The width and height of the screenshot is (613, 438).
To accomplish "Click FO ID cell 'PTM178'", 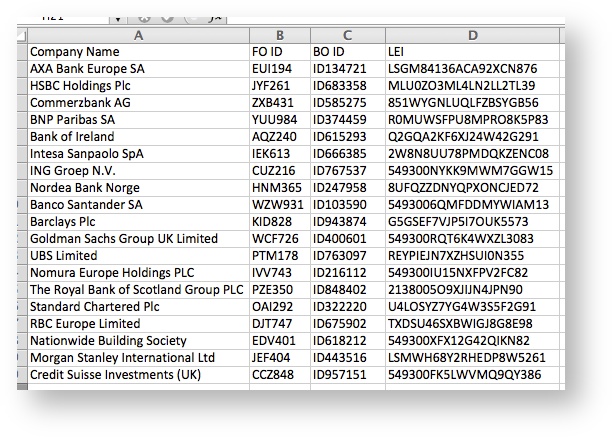I will point(280,256).
